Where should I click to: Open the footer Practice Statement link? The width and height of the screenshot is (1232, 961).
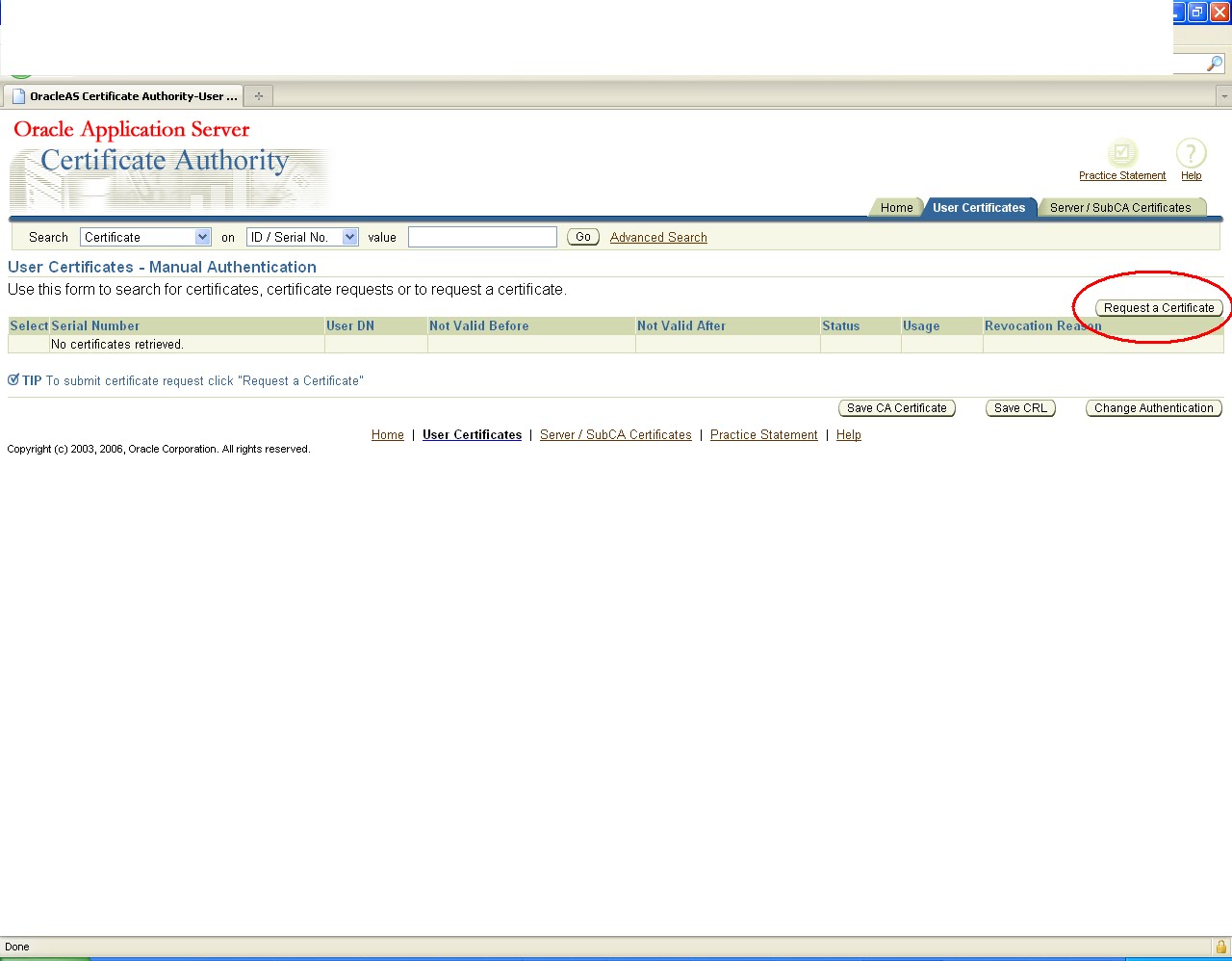(764, 435)
